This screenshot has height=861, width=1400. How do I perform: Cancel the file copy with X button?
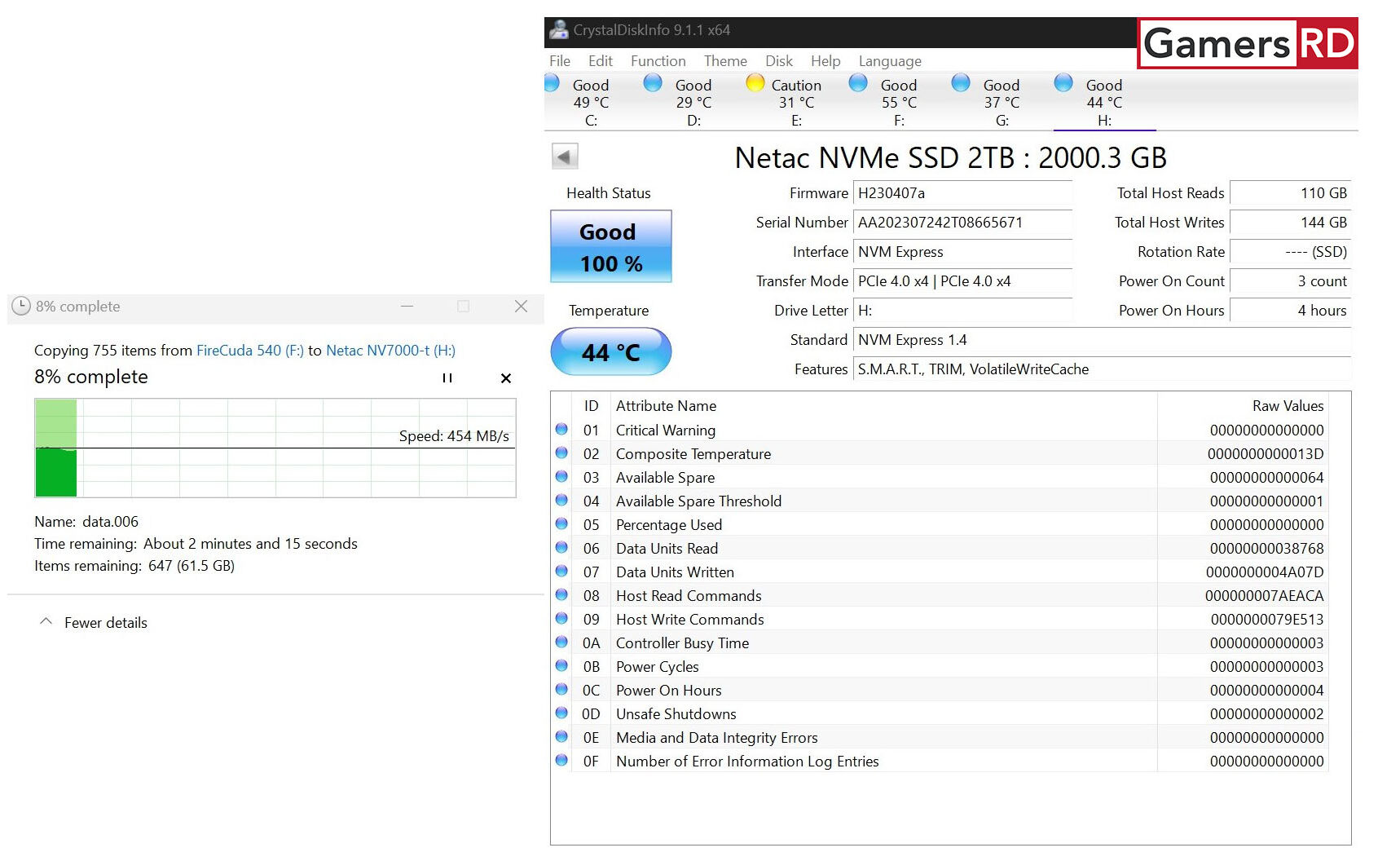click(506, 378)
